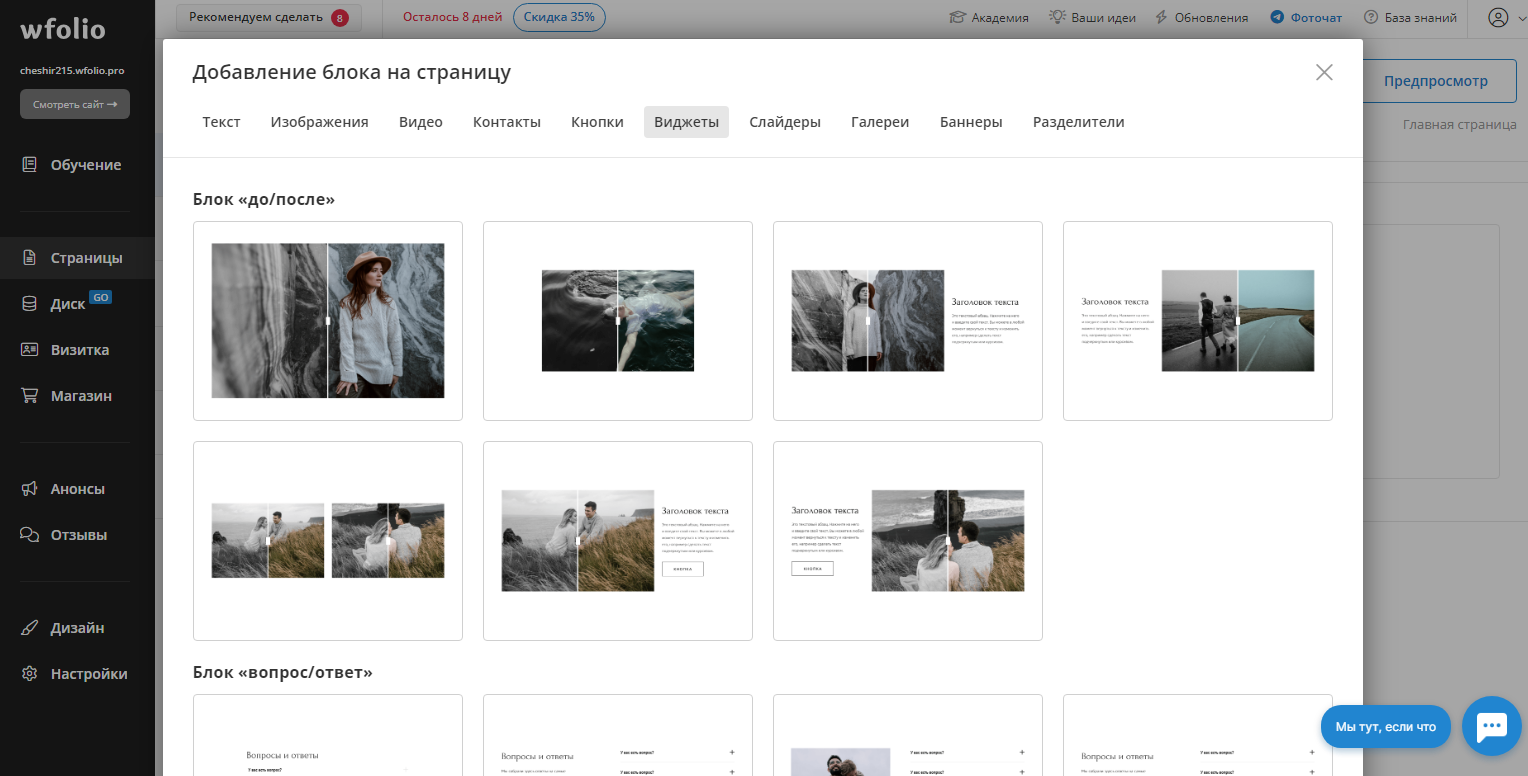Click the Ваши идеи lightbulb icon

coord(1057,17)
